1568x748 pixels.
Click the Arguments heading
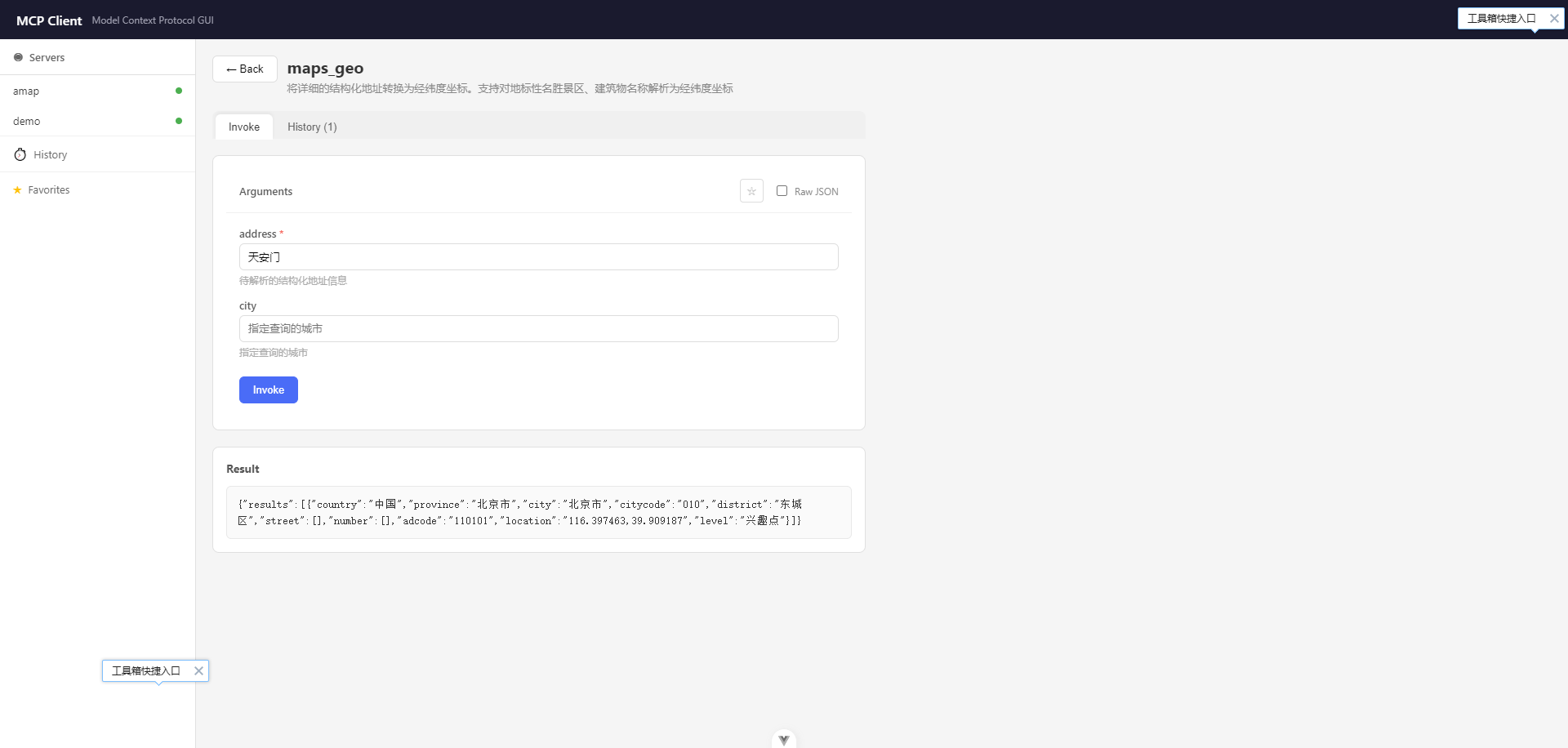coord(265,191)
